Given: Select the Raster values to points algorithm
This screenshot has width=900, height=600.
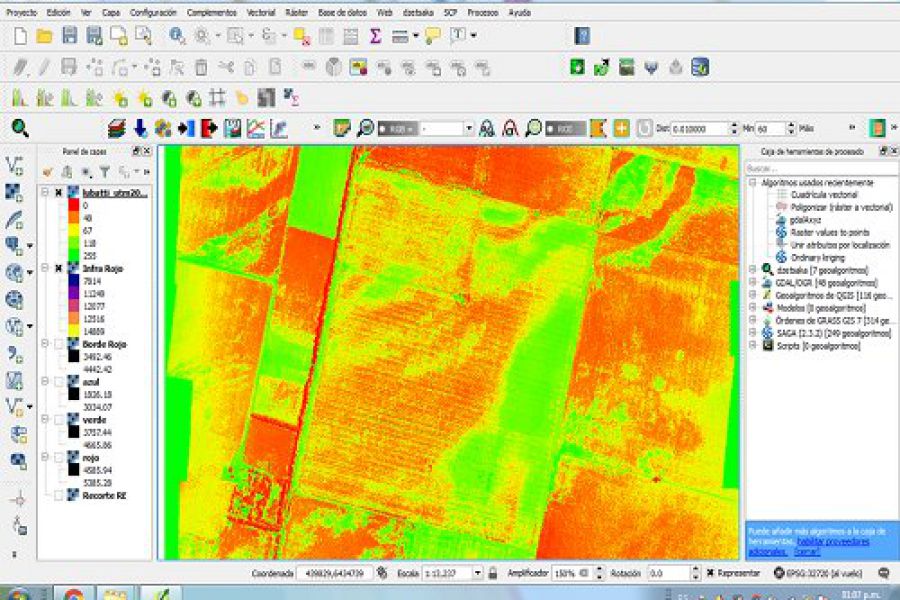Looking at the screenshot, I should click(x=830, y=233).
